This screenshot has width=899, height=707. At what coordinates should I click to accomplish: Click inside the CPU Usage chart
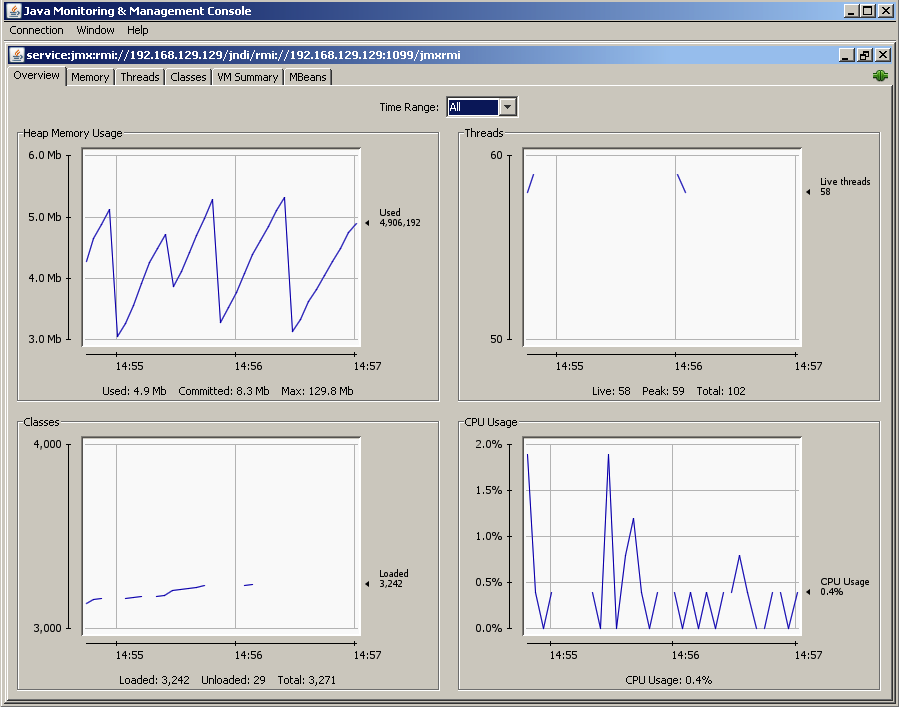(661, 536)
